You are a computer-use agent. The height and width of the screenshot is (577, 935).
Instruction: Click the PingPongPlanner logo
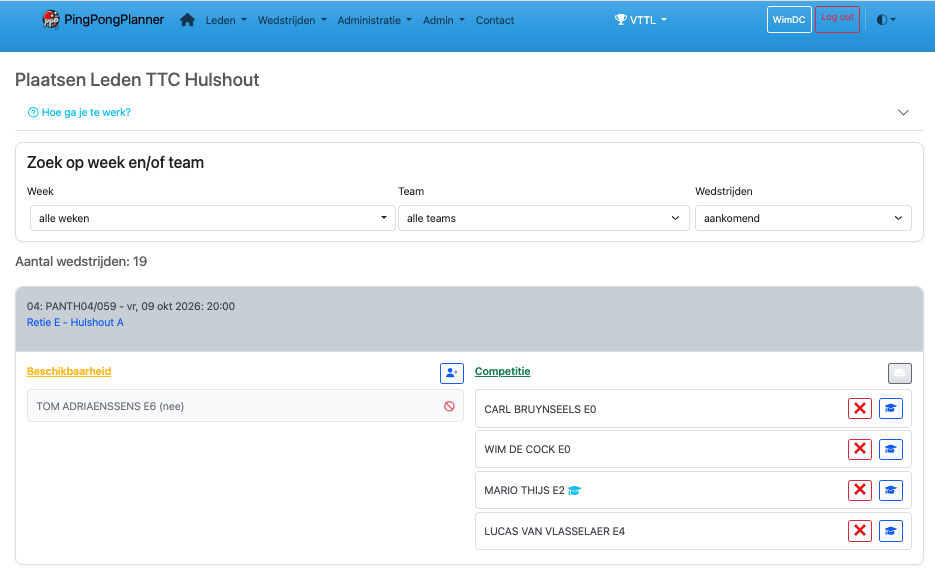point(103,20)
